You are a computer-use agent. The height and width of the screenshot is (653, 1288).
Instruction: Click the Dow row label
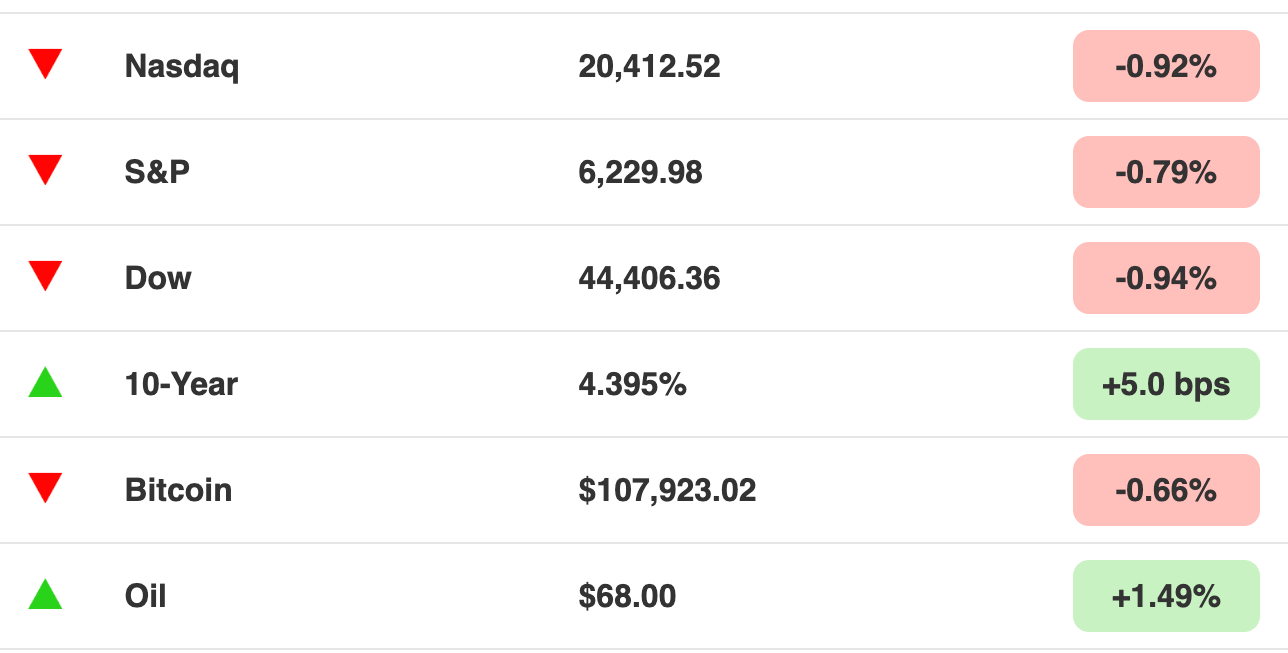pyautogui.click(x=158, y=278)
